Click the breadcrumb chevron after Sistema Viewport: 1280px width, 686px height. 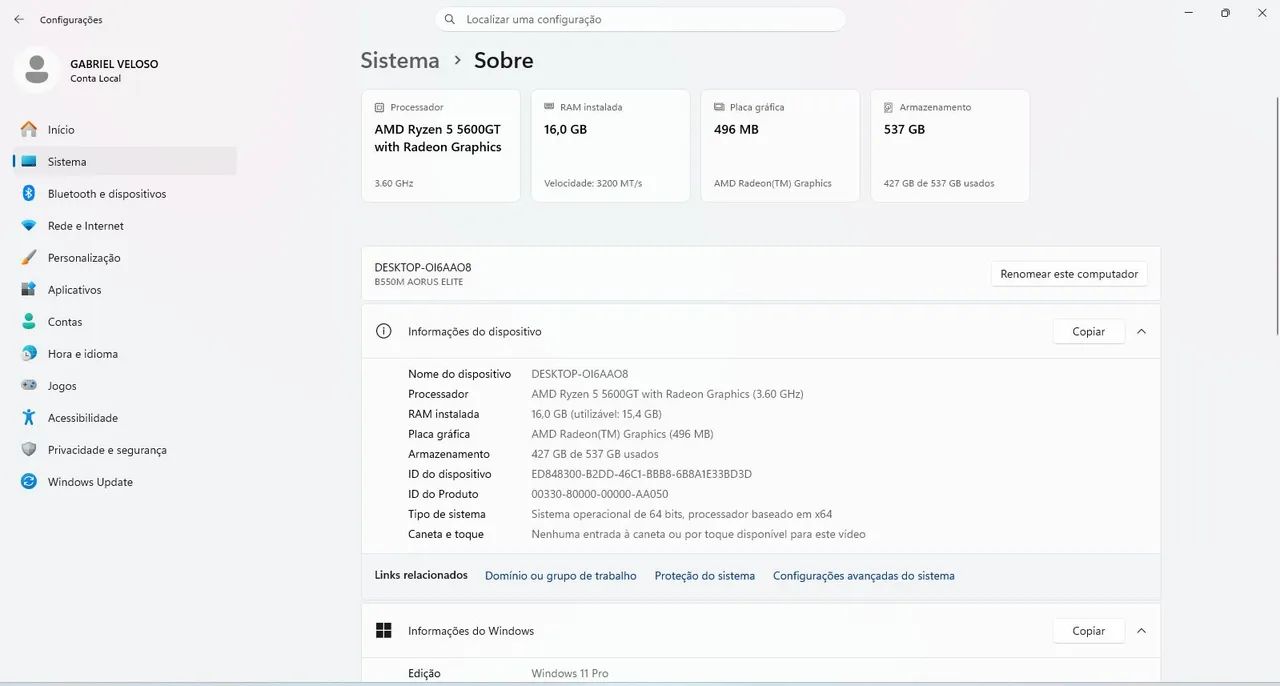point(457,60)
